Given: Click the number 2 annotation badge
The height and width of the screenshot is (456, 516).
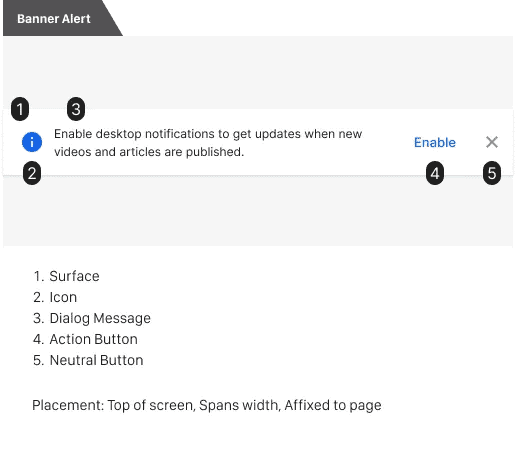Looking at the screenshot, I should [x=32, y=173].
